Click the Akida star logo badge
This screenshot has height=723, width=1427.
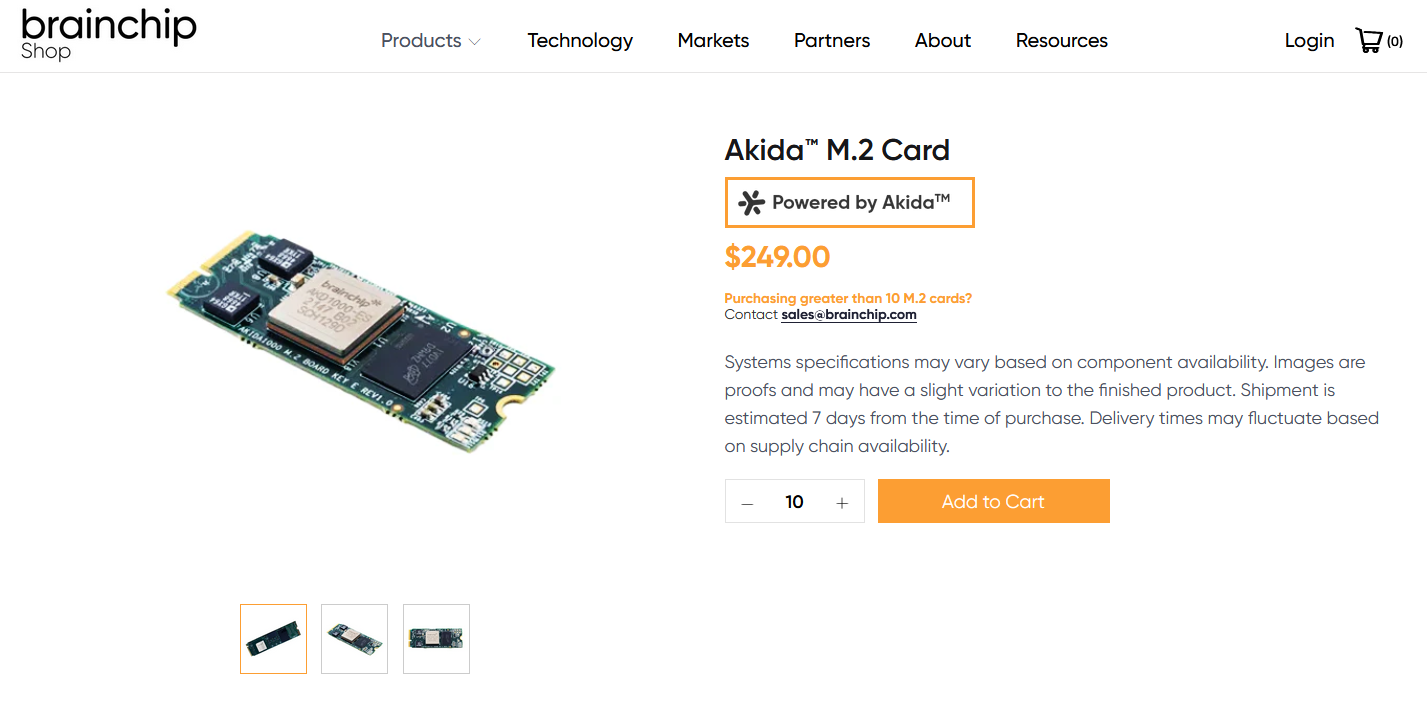tap(751, 203)
